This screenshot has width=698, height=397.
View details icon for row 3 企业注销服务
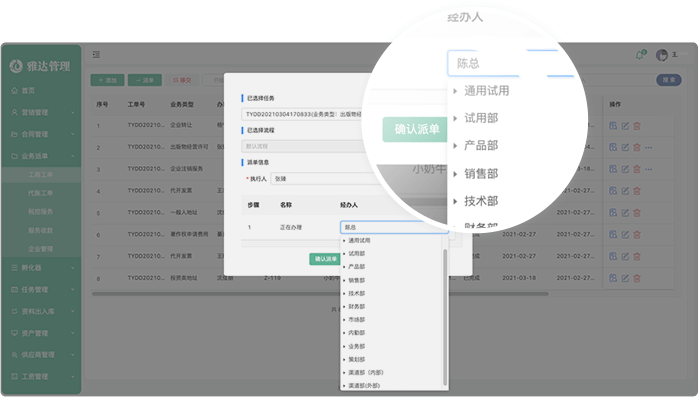pyautogui.click(x=613, y=169)
